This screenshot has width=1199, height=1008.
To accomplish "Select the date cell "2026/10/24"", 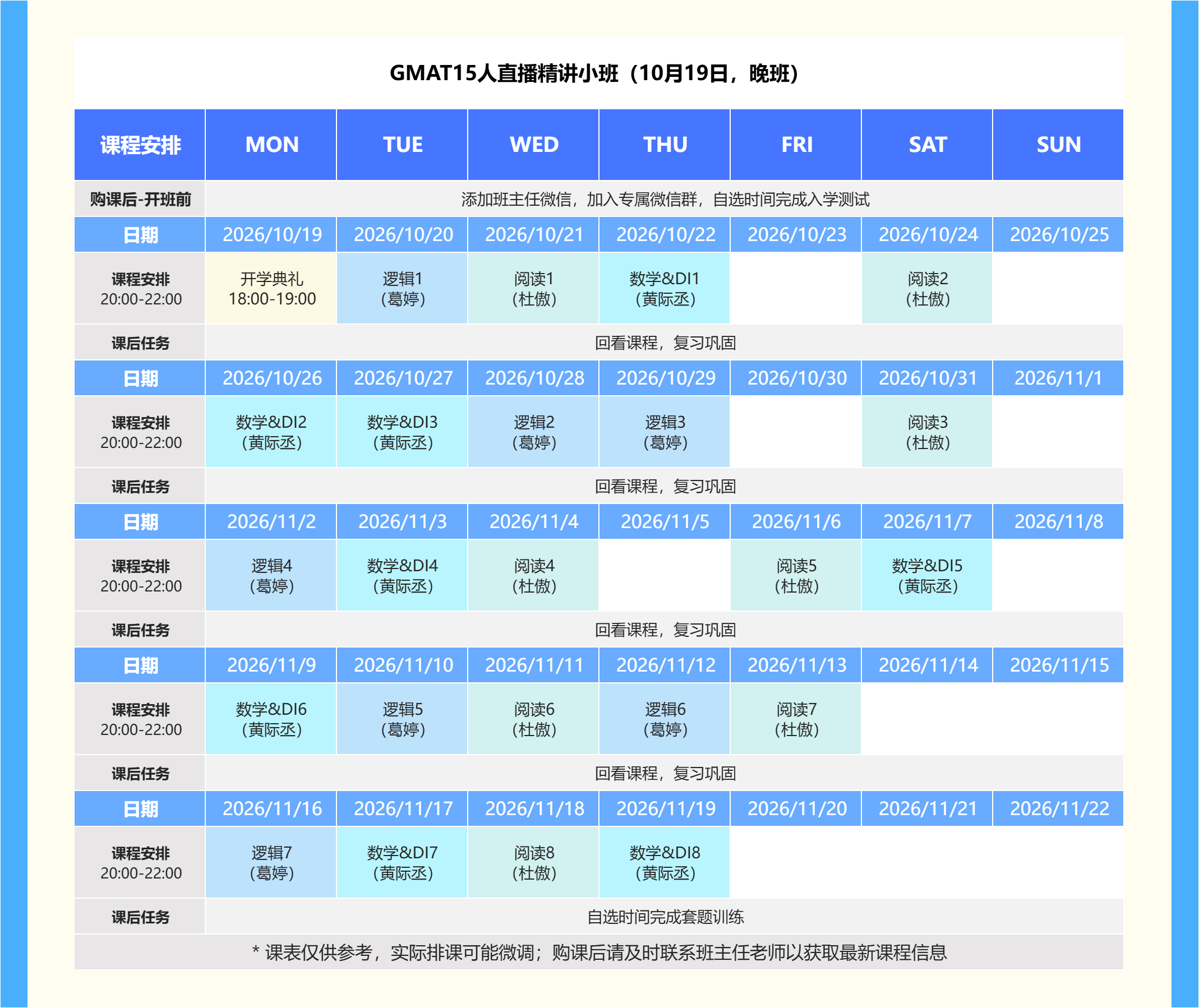I will (927, 234).
